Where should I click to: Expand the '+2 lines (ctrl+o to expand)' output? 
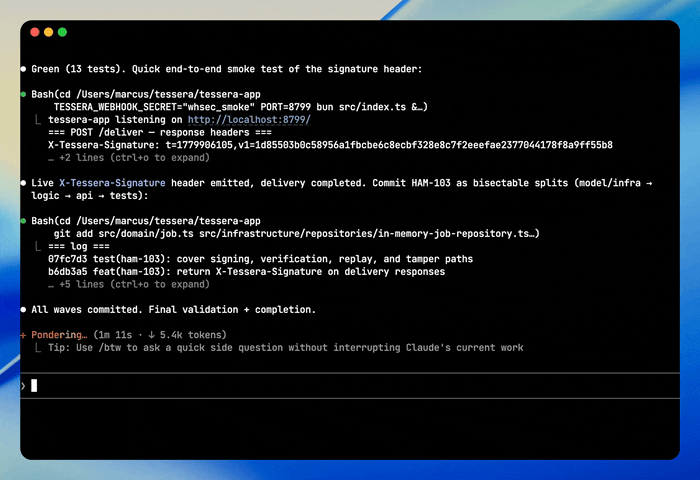129,158
